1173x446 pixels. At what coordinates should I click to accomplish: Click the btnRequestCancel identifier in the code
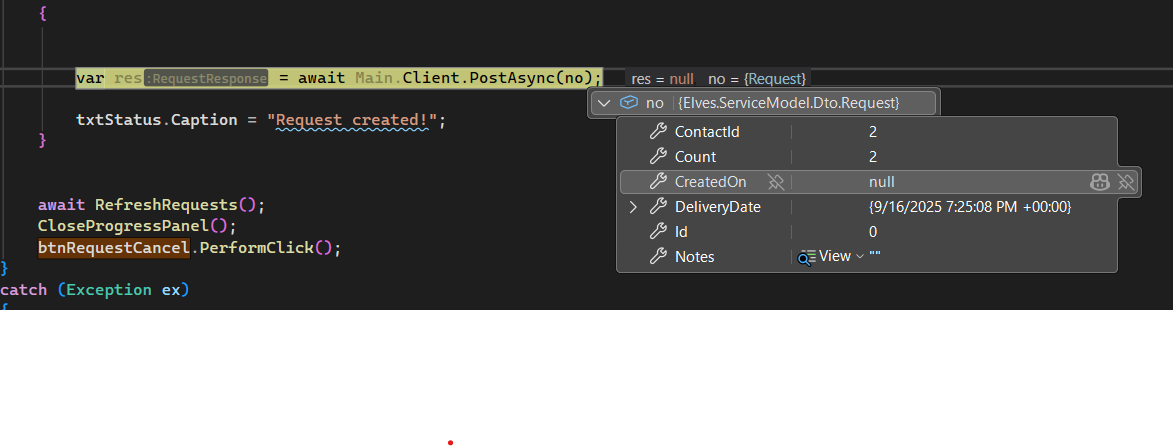pyautogui.click(x=114, y=248)
